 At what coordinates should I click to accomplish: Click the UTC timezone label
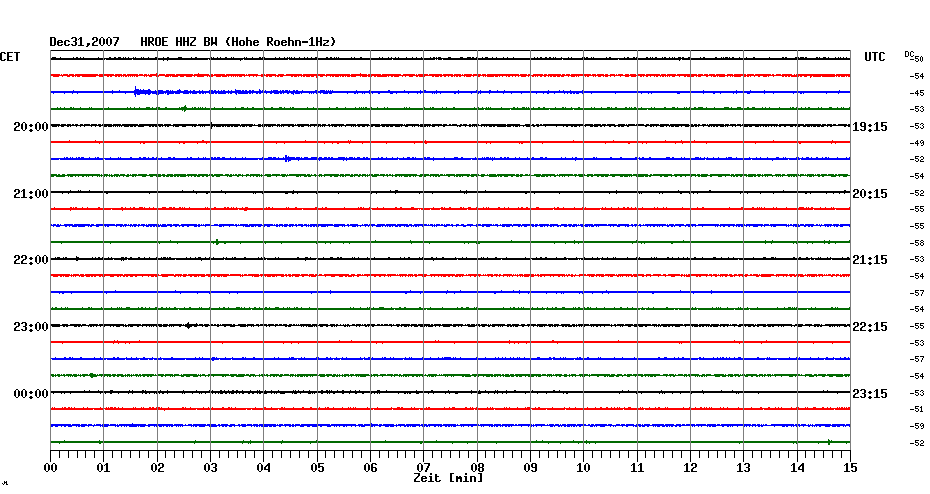coord(875,57)
